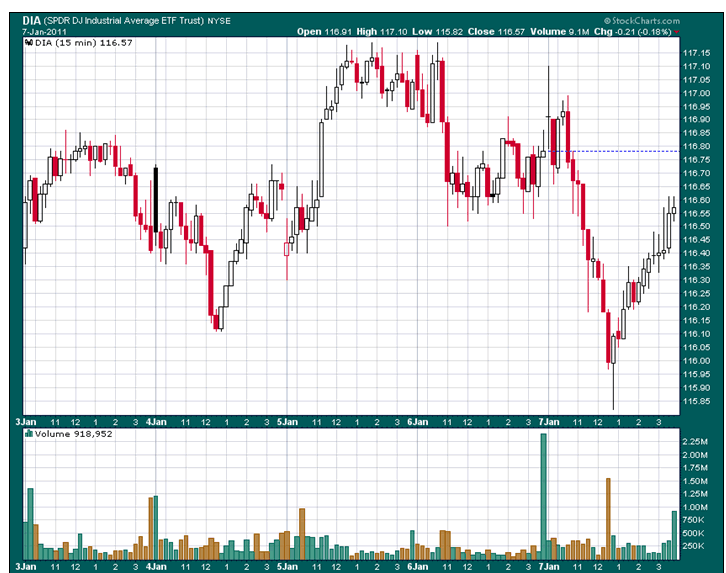
Task: Click the 116.50 price axis label
Action: (x=696, y=226)
